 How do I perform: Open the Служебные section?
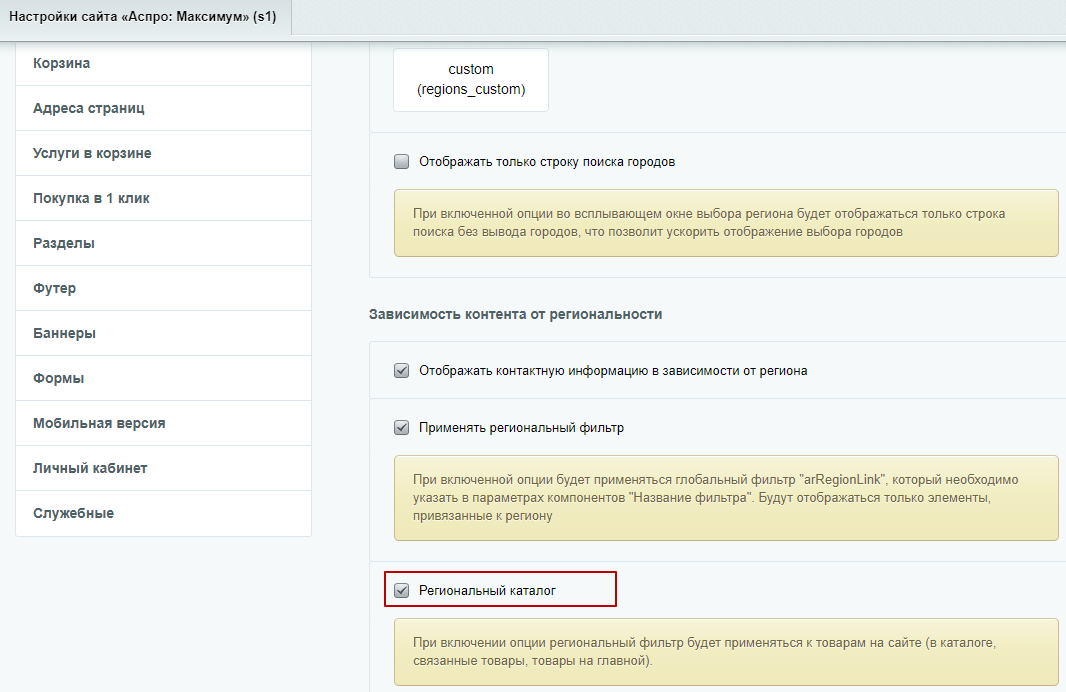point(163,513)
